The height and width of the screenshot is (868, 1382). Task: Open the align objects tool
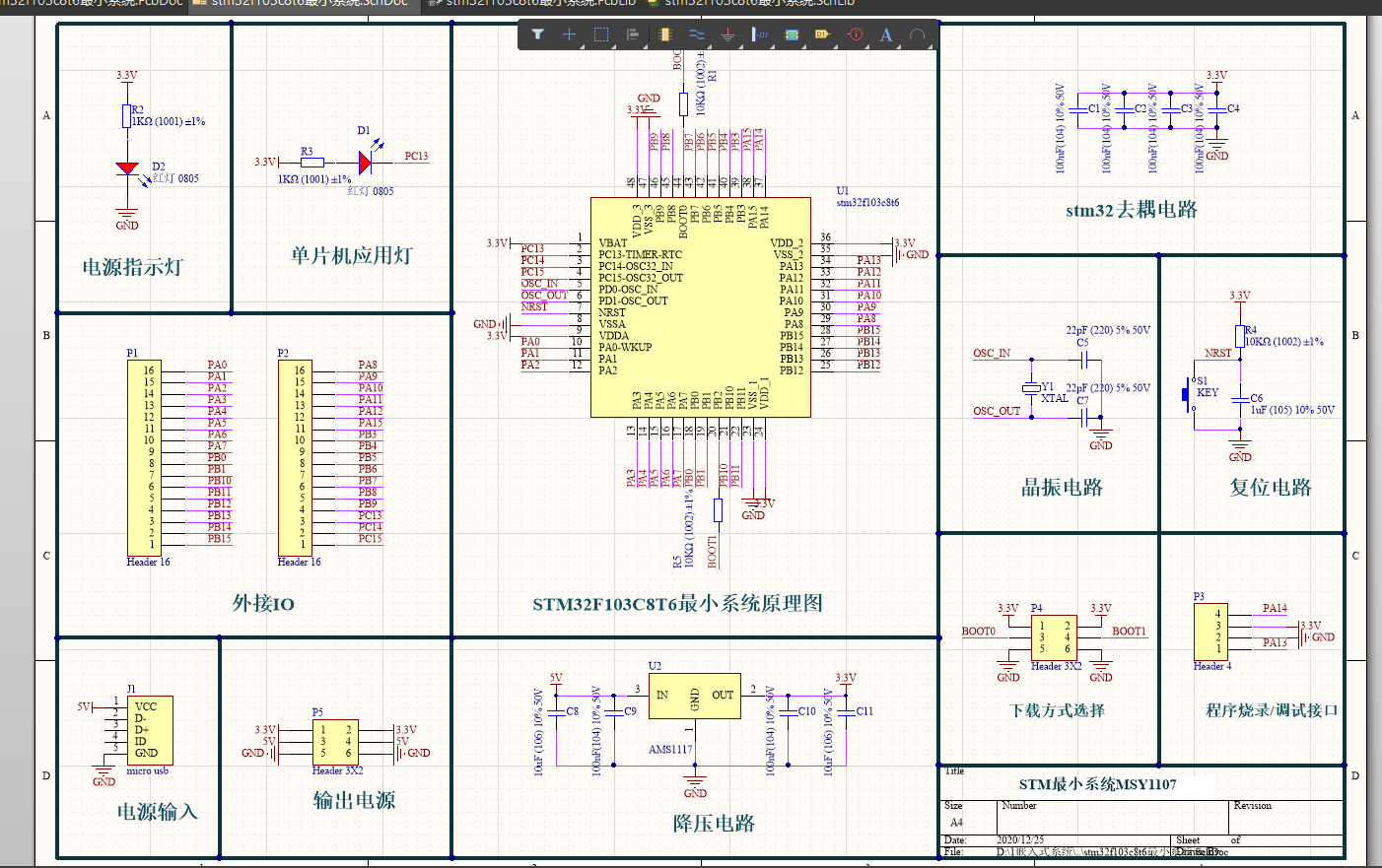pyautogui.click(x=632, y=34)
